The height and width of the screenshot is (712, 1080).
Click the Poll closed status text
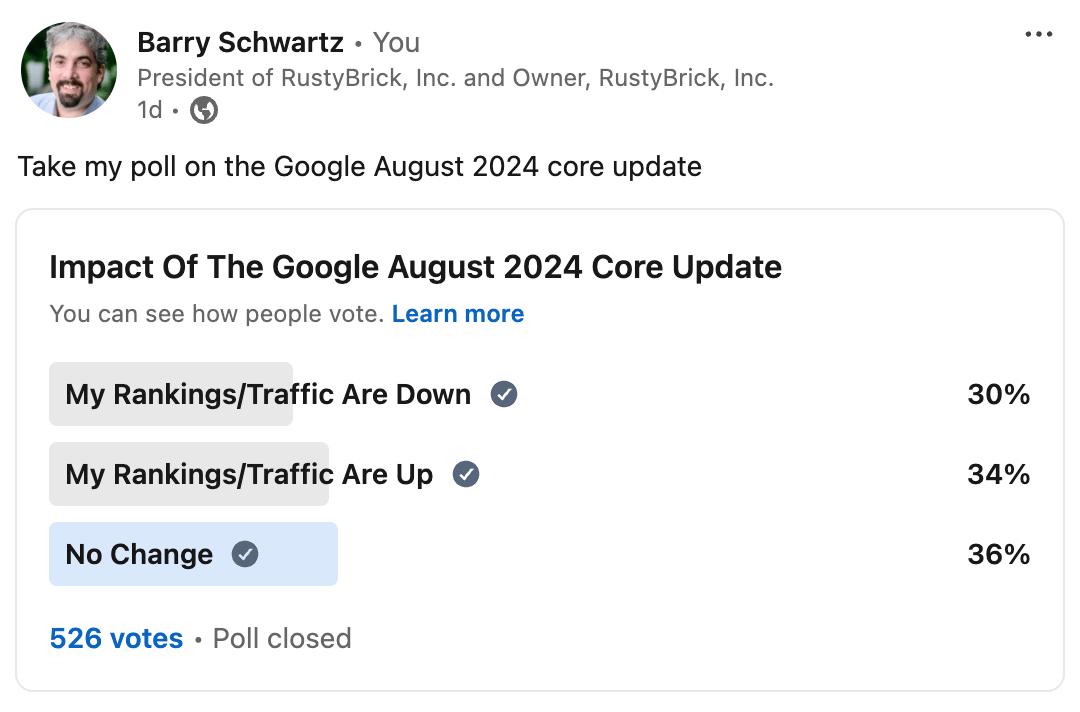(282, 638)
